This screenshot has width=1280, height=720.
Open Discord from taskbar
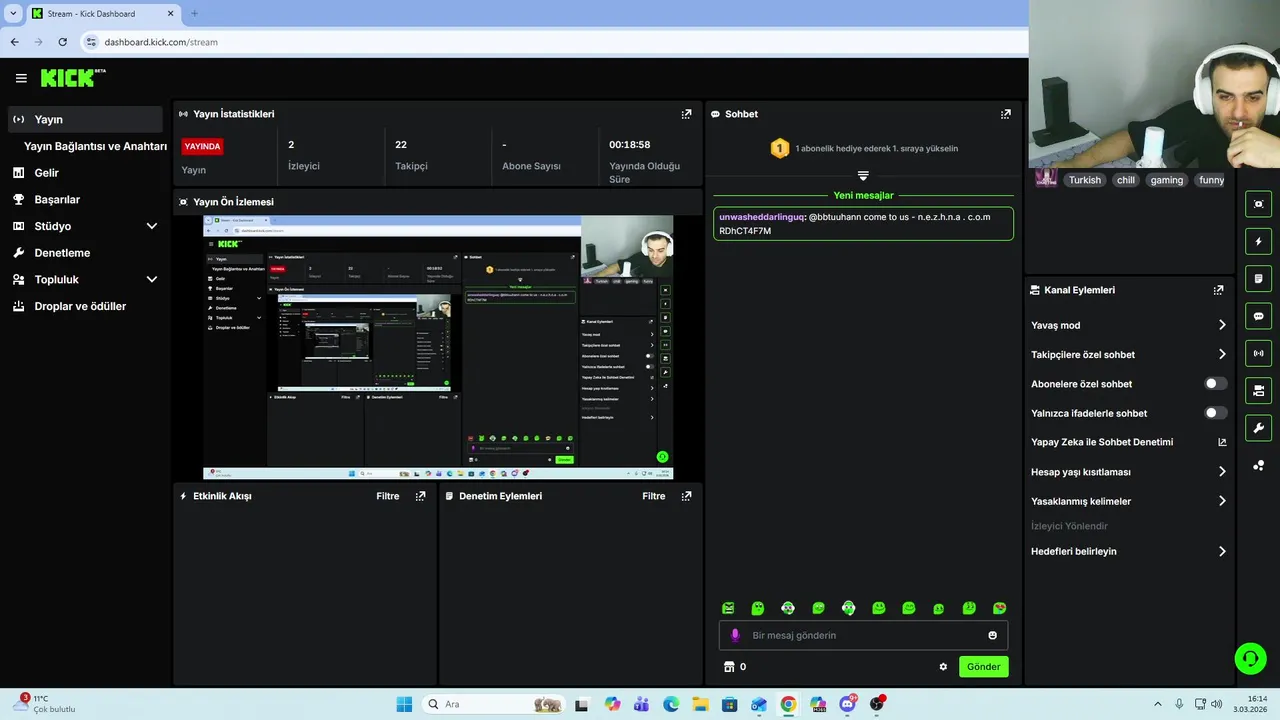pyautogui.click(x=848, y=704)
